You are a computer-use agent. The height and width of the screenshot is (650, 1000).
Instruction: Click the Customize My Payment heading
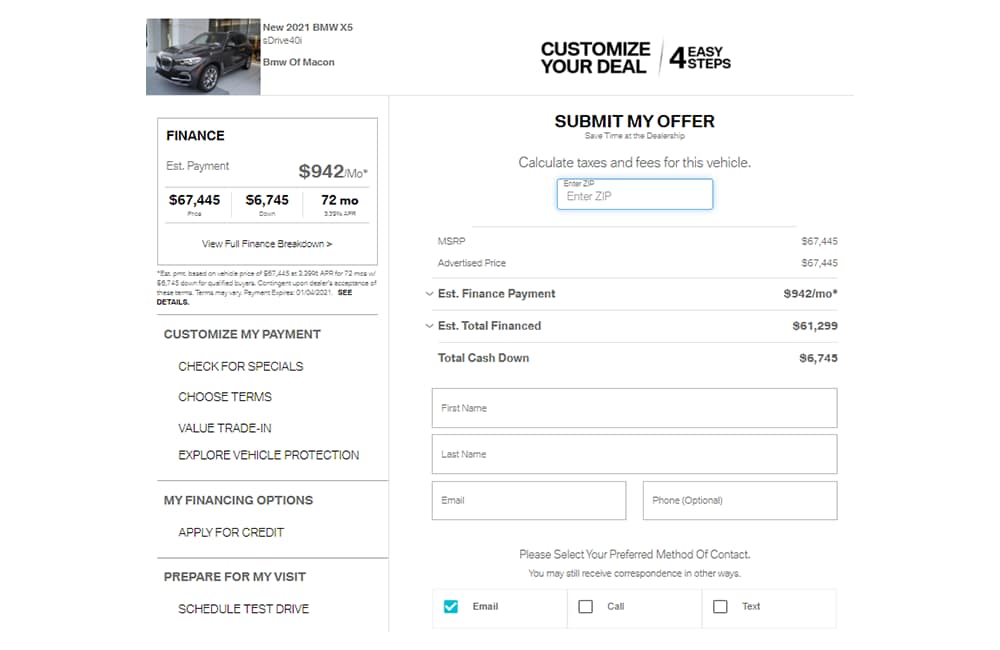[242, 334]
